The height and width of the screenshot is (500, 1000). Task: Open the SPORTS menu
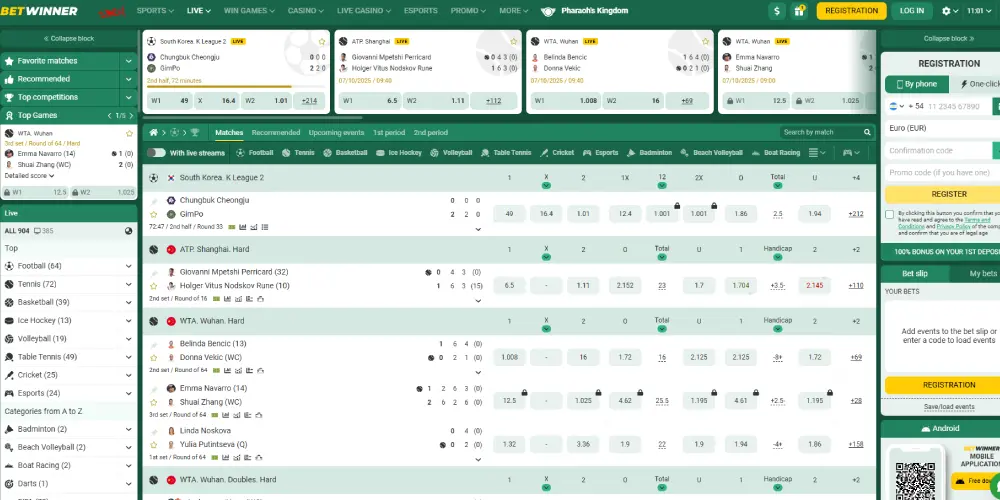[156, 11]
